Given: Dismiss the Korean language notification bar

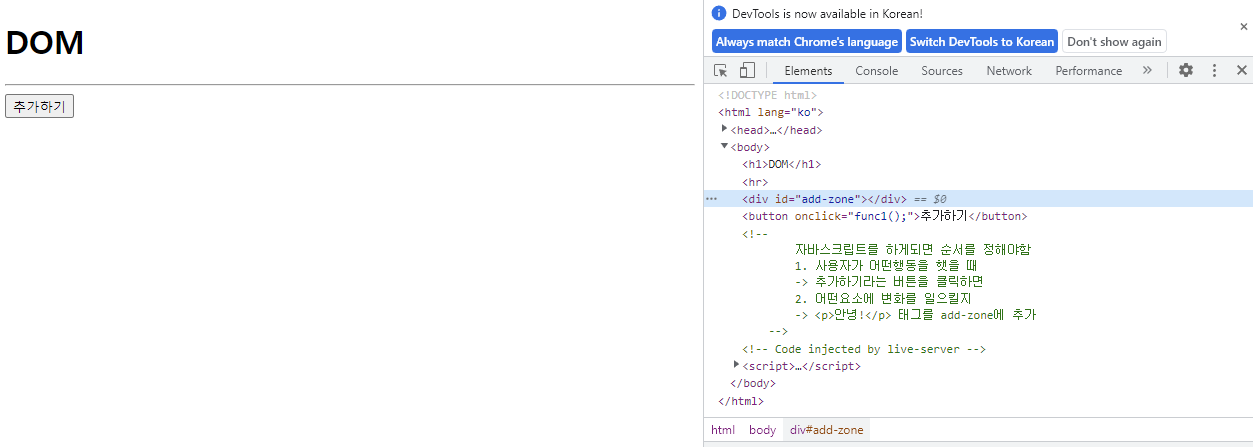Looking at the screenshot, I should click(1243, 27).
